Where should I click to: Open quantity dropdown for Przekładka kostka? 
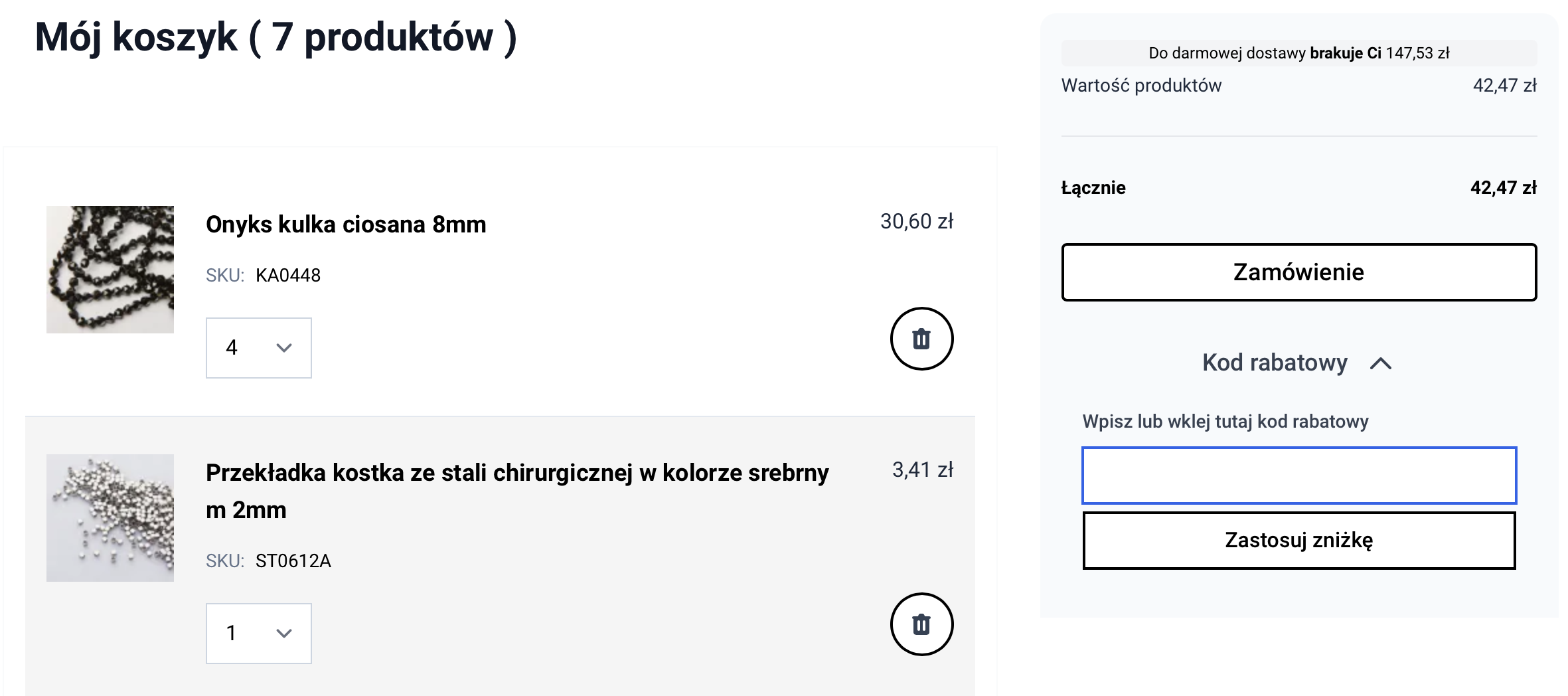tap(258, 634)
